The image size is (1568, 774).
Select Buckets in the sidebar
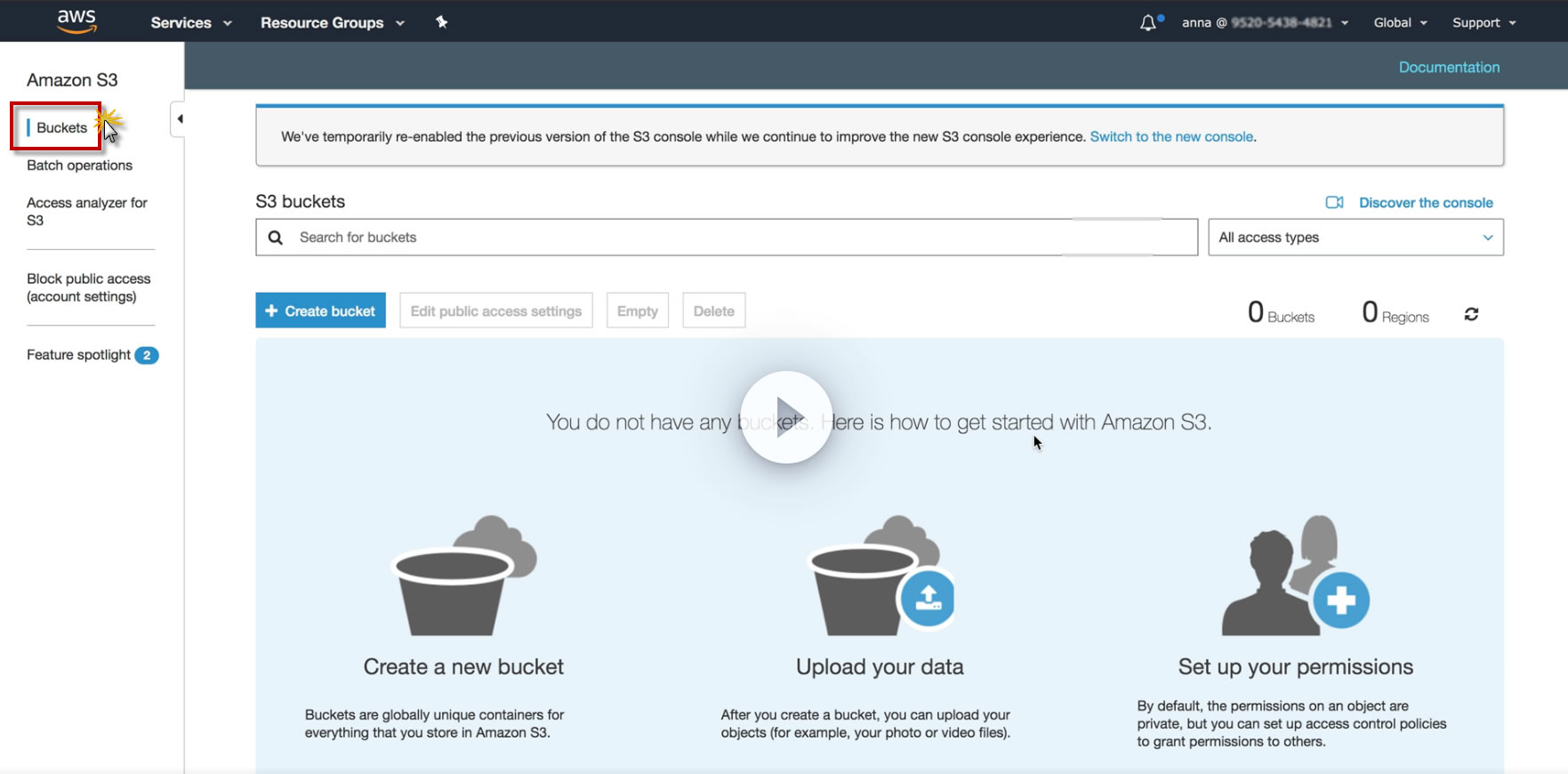tap(61, 128)
